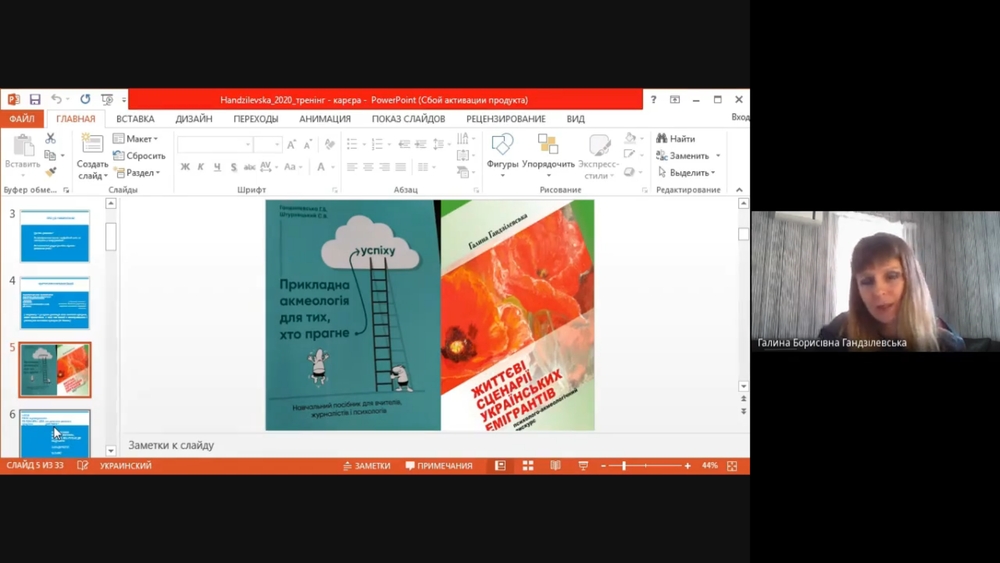1000x563 pixels.
Task: Click the Create slide (Создать слайд) icon
Action: (x=92, y=145)
